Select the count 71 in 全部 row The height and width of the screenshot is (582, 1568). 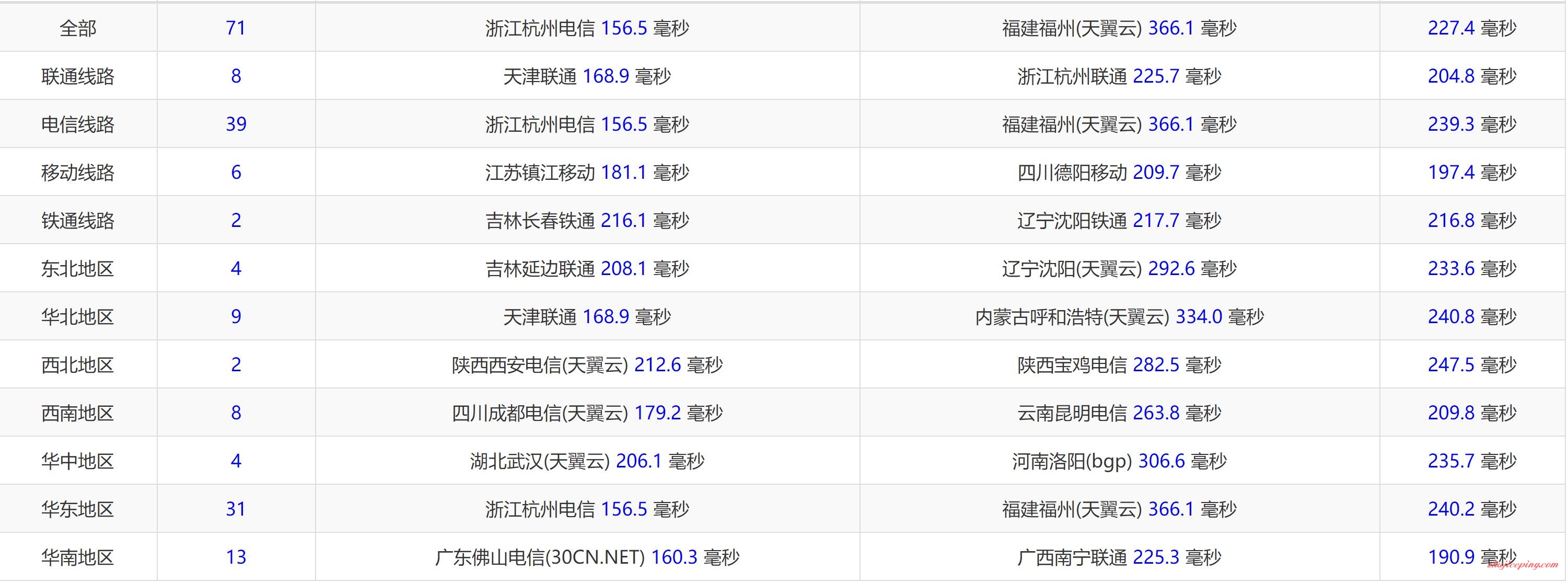[x=236, y=28]
